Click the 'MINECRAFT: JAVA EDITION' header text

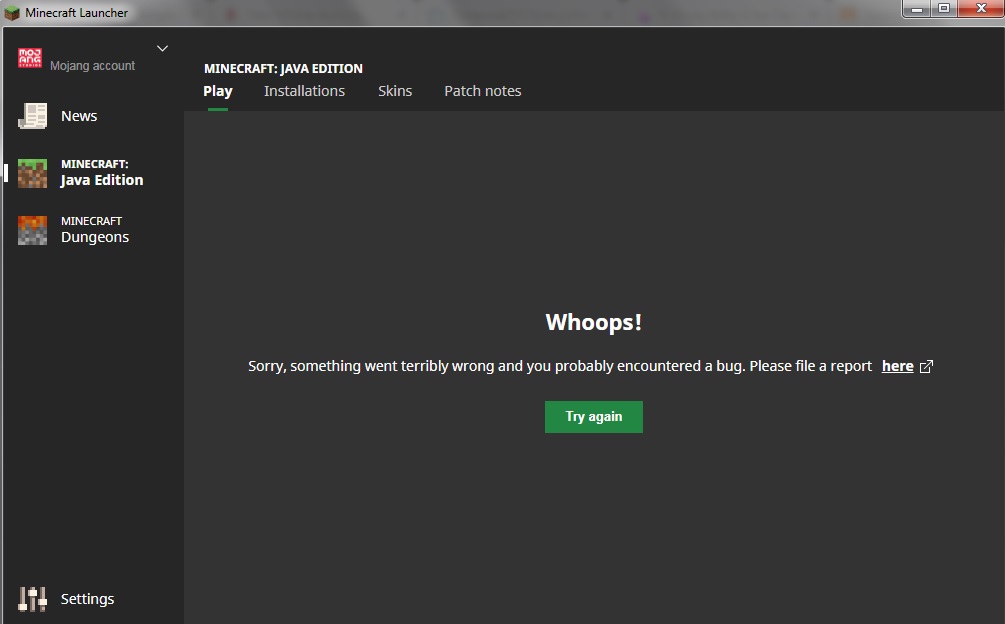point(283,69)
